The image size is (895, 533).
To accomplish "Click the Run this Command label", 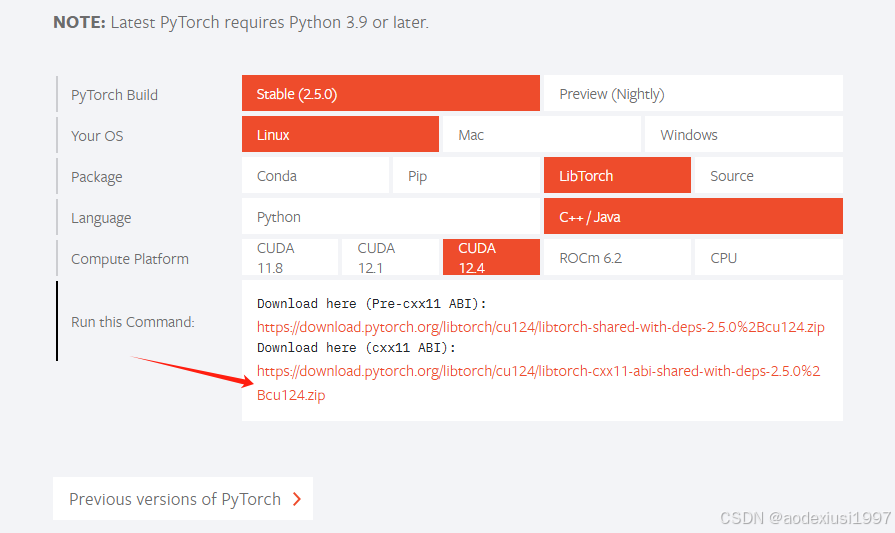I will click(132, 322).
